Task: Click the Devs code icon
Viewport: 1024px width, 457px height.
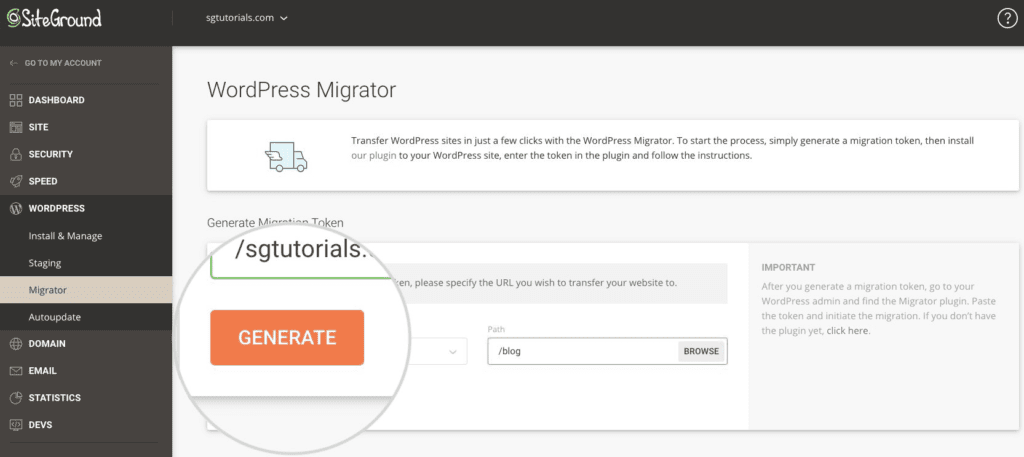Action: (x=16, y=425)
